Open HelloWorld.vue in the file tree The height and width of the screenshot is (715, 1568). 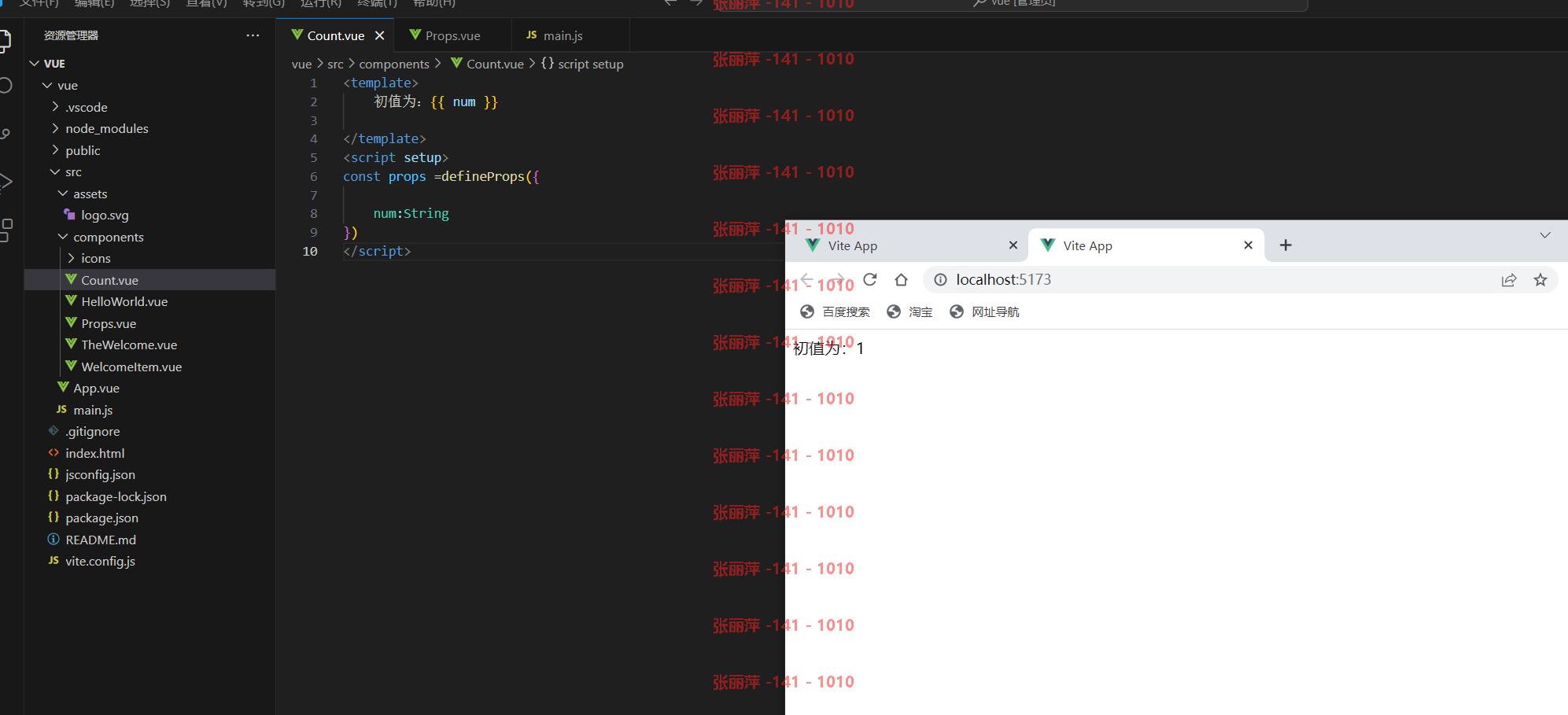149,301
